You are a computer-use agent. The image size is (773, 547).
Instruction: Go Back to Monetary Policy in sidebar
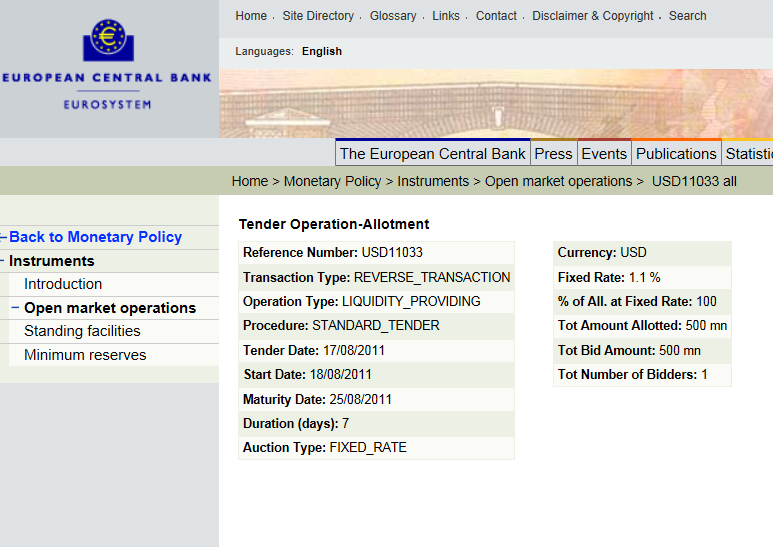pos(96,237)
